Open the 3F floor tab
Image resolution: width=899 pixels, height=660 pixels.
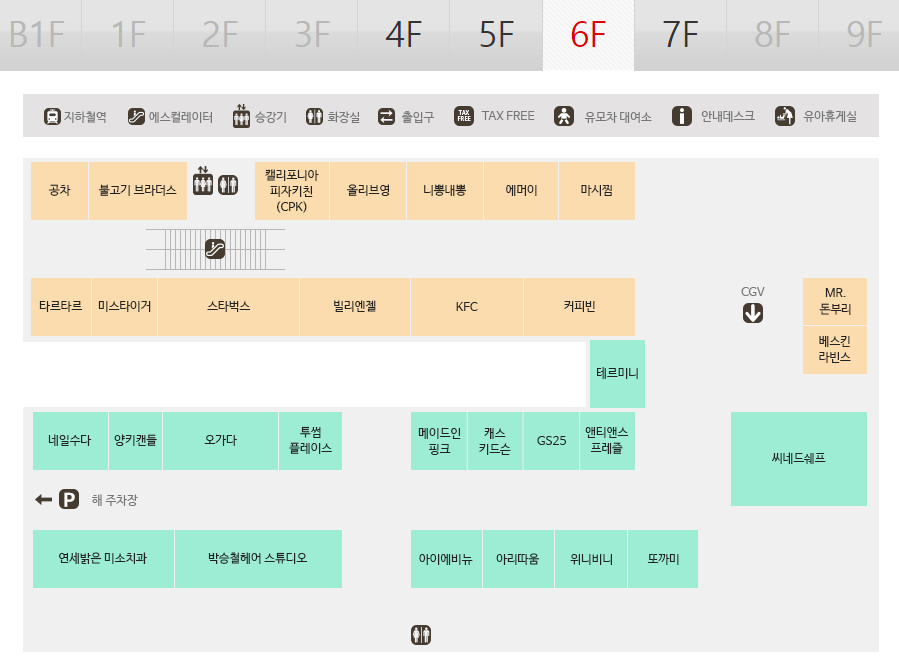coord(312,35)
